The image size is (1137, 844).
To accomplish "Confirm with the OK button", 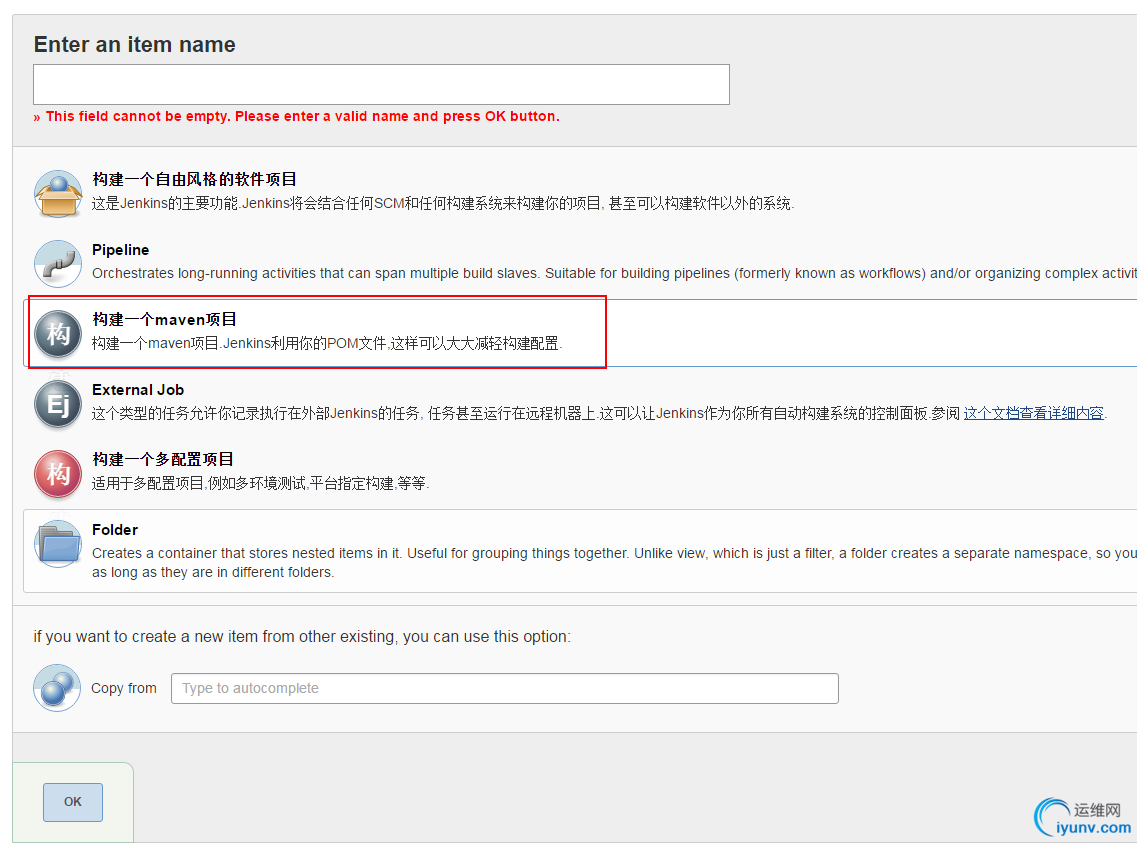I will [x=73, y=802].
